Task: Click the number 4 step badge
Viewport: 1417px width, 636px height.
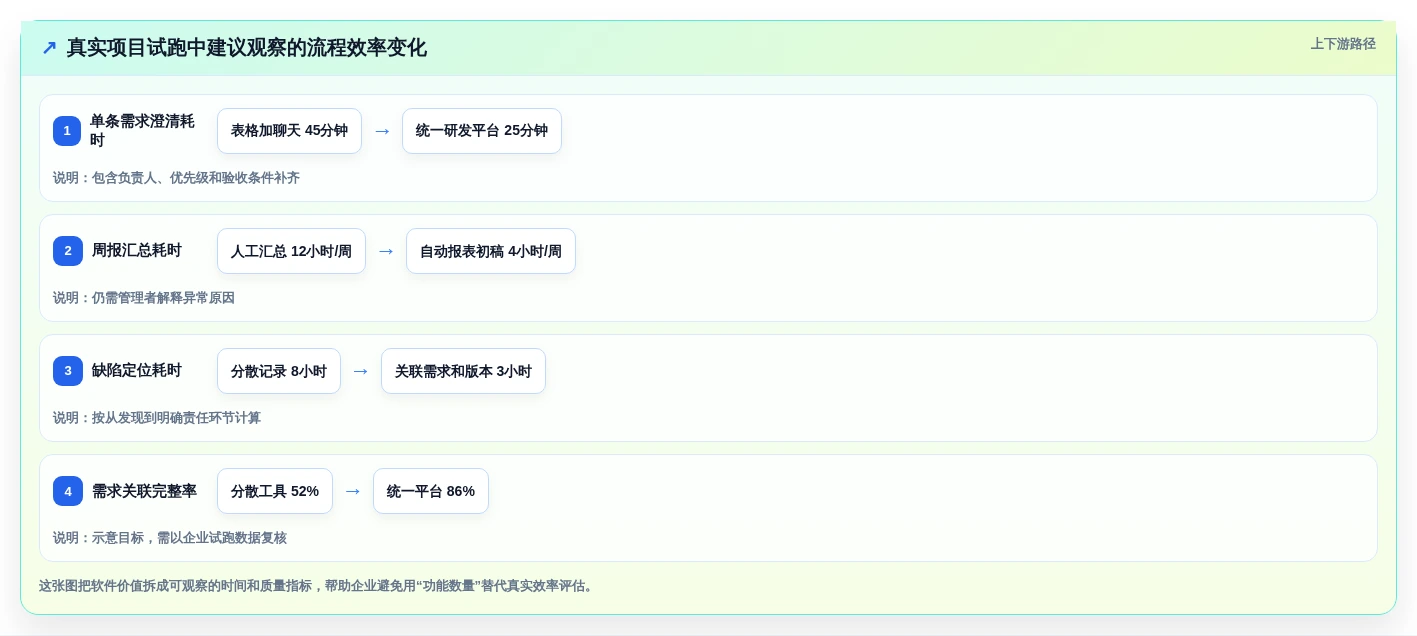Action: coord(67,491)
